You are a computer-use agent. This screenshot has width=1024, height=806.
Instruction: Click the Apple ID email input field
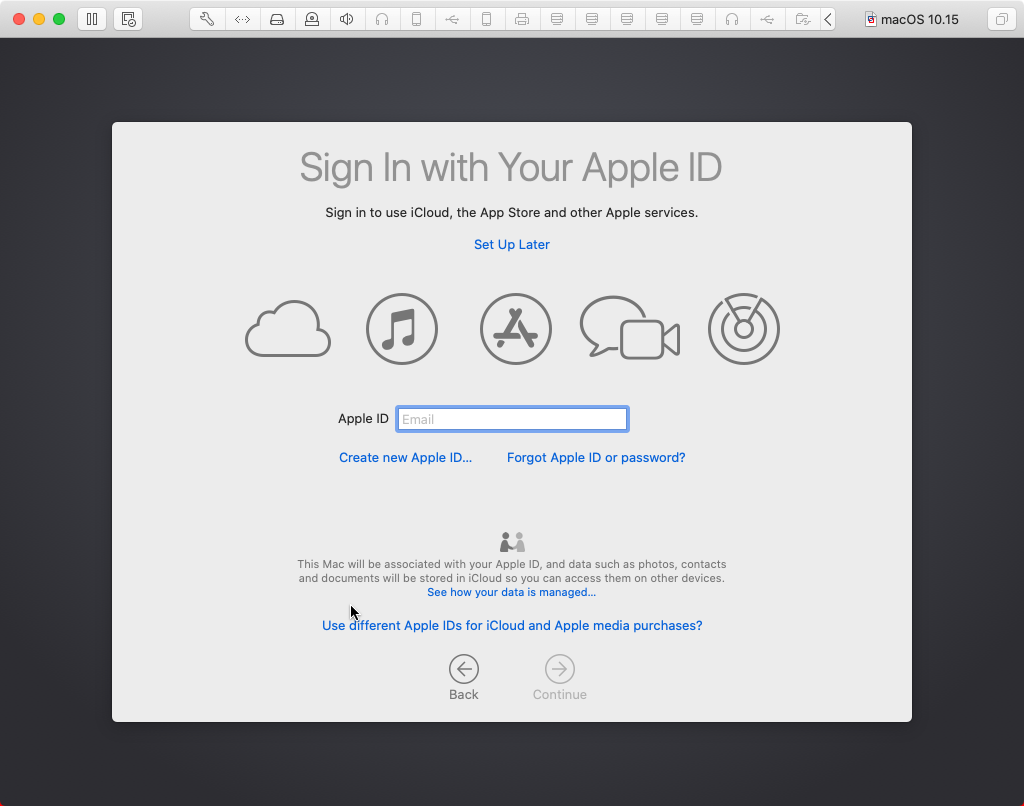[x=511, y=418]
